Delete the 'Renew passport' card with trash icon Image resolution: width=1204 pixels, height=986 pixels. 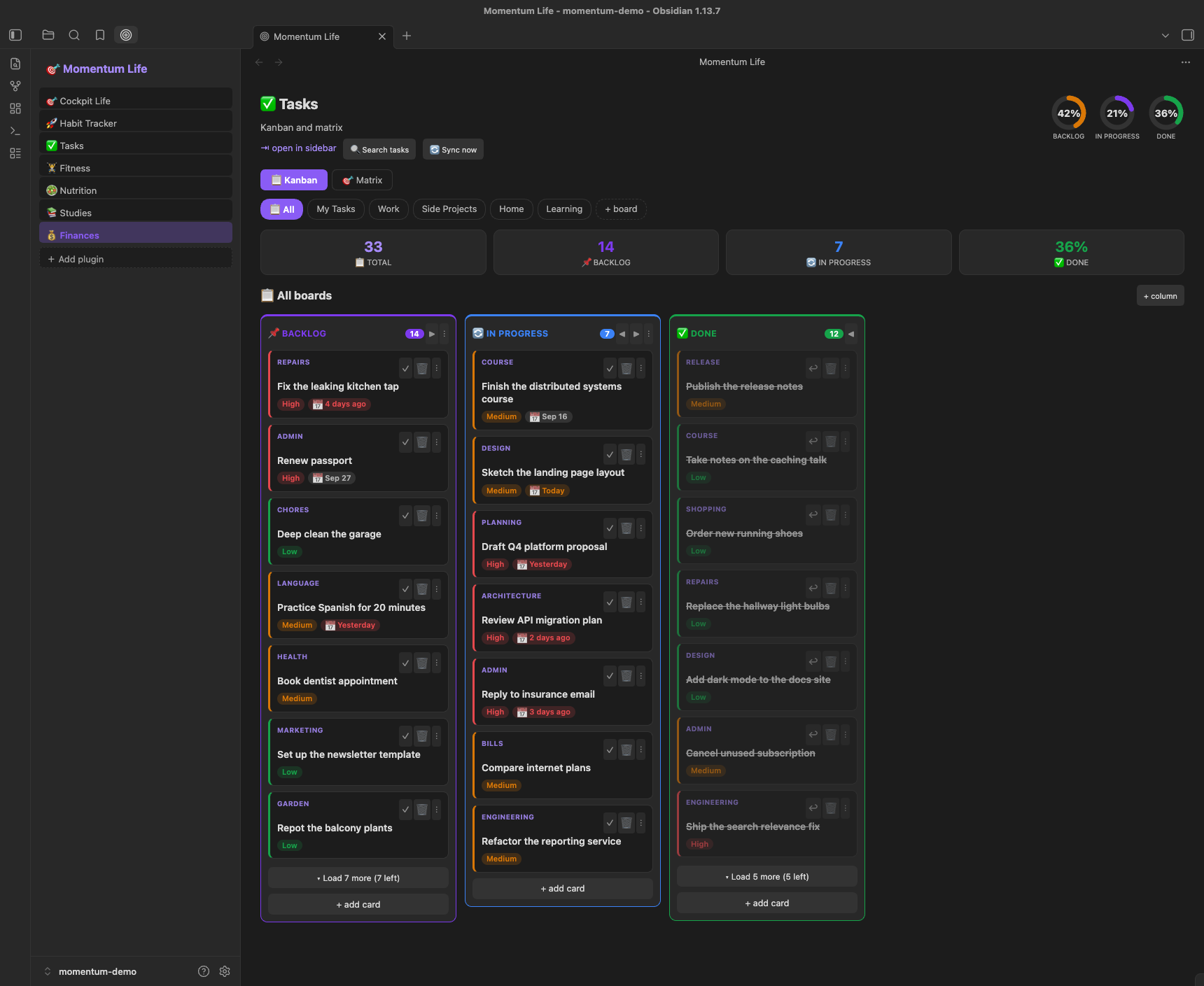point(422,442)
